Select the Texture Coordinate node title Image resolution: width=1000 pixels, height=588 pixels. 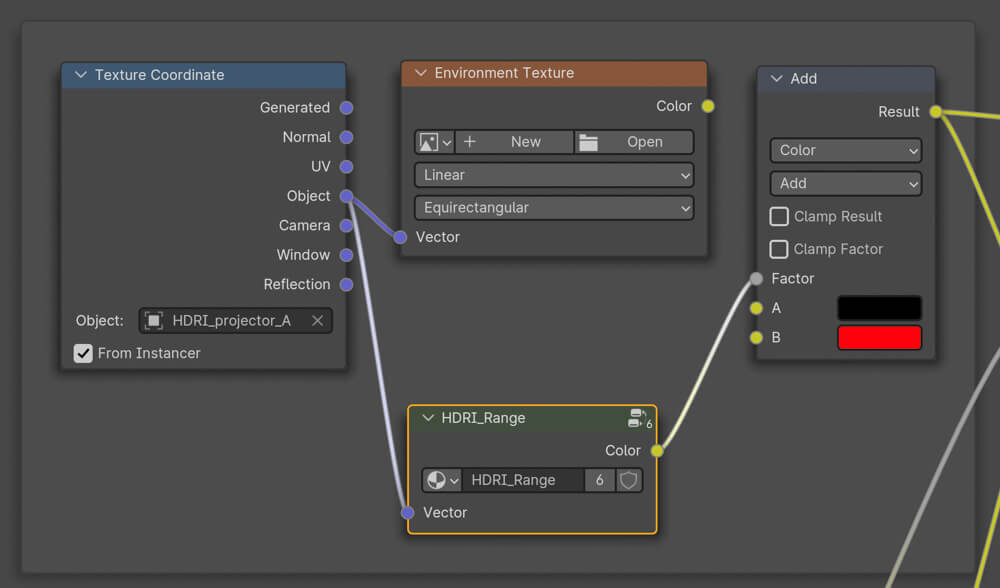coord(159,75)
